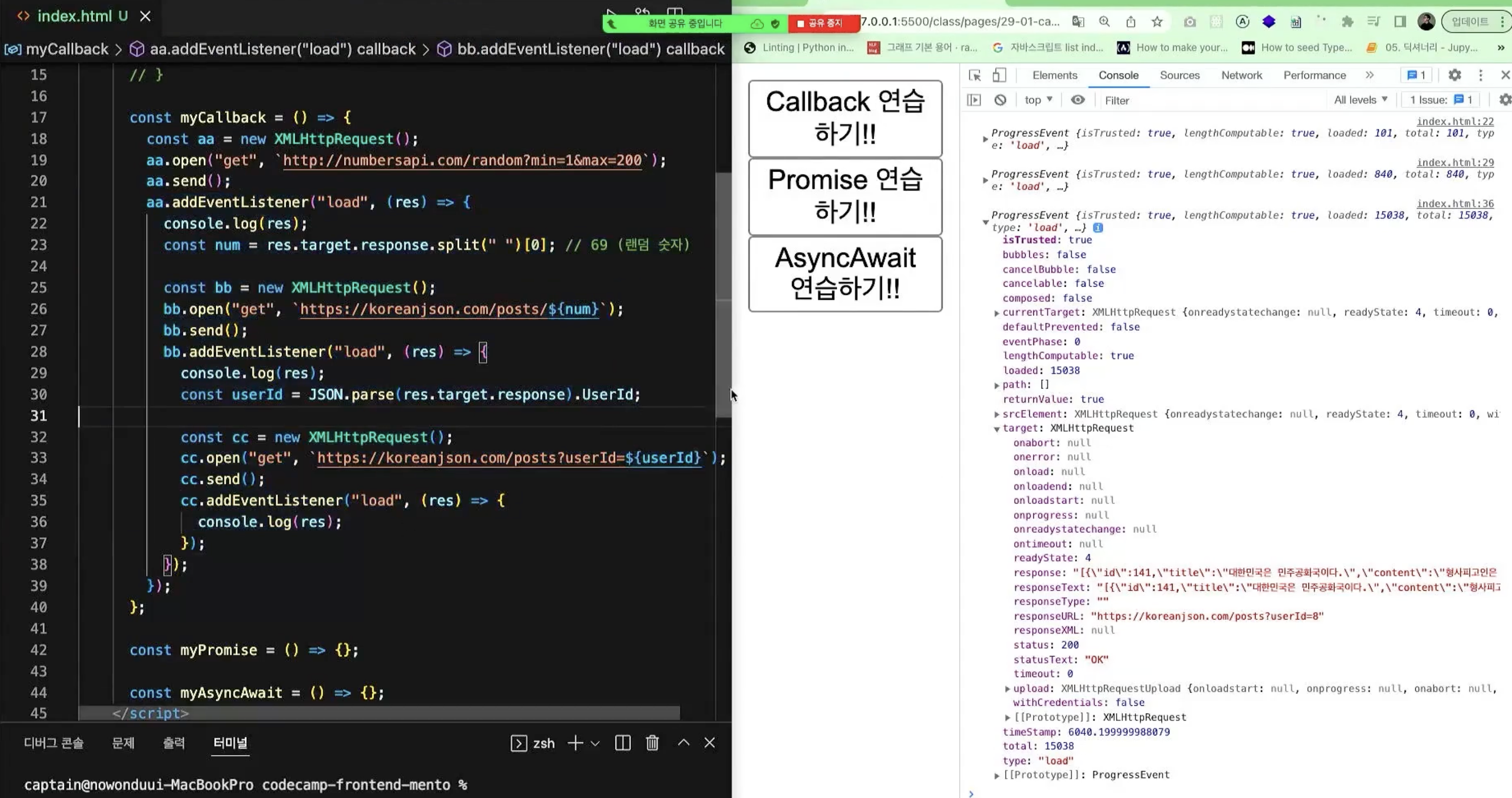Open DevTools three-dot customize menu
The width and height of the screenshot is (1512, 798).
click(1481, 75)
